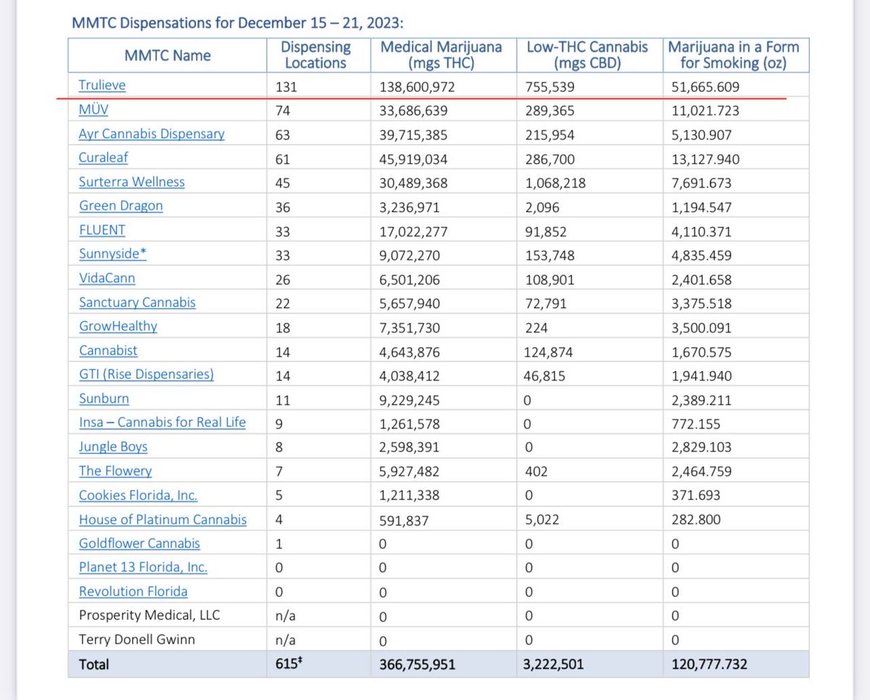Open the House of Platinum Cannabis link

click(x=163, y=520)
